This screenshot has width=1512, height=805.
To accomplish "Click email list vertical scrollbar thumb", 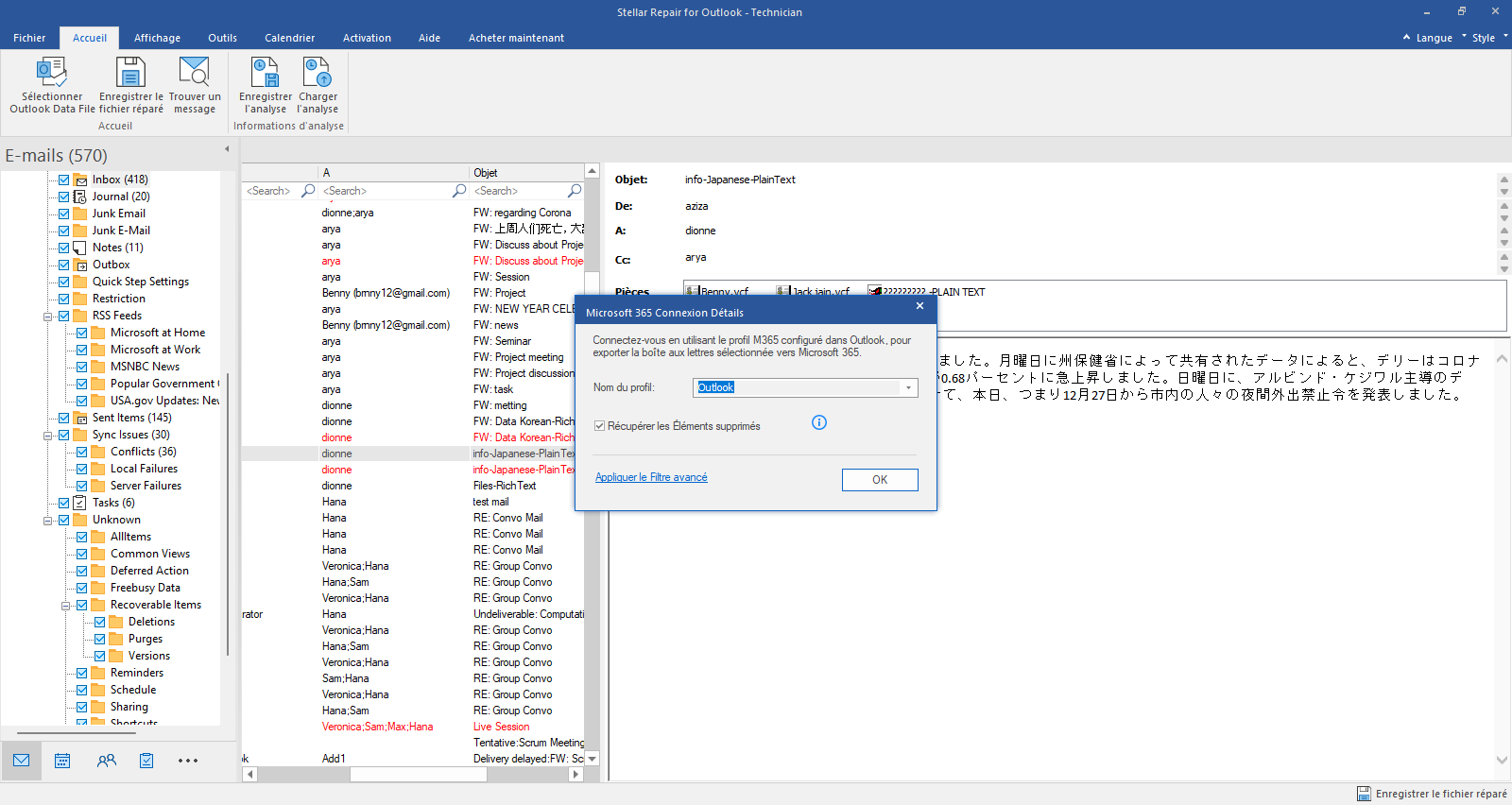I will (593, 283).
